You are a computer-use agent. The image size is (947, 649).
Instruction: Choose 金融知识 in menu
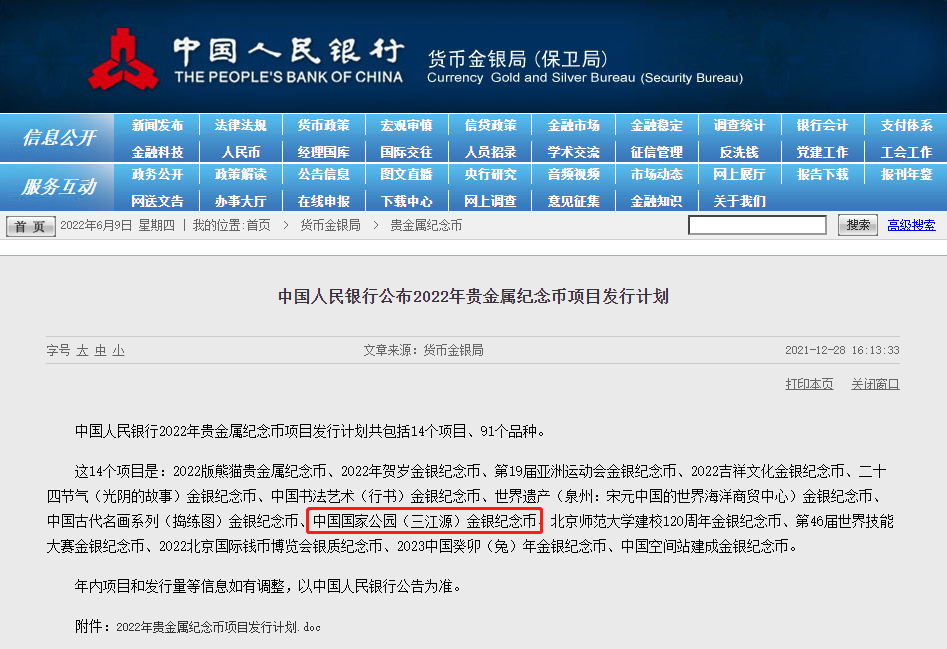click(x=656, y=201)
